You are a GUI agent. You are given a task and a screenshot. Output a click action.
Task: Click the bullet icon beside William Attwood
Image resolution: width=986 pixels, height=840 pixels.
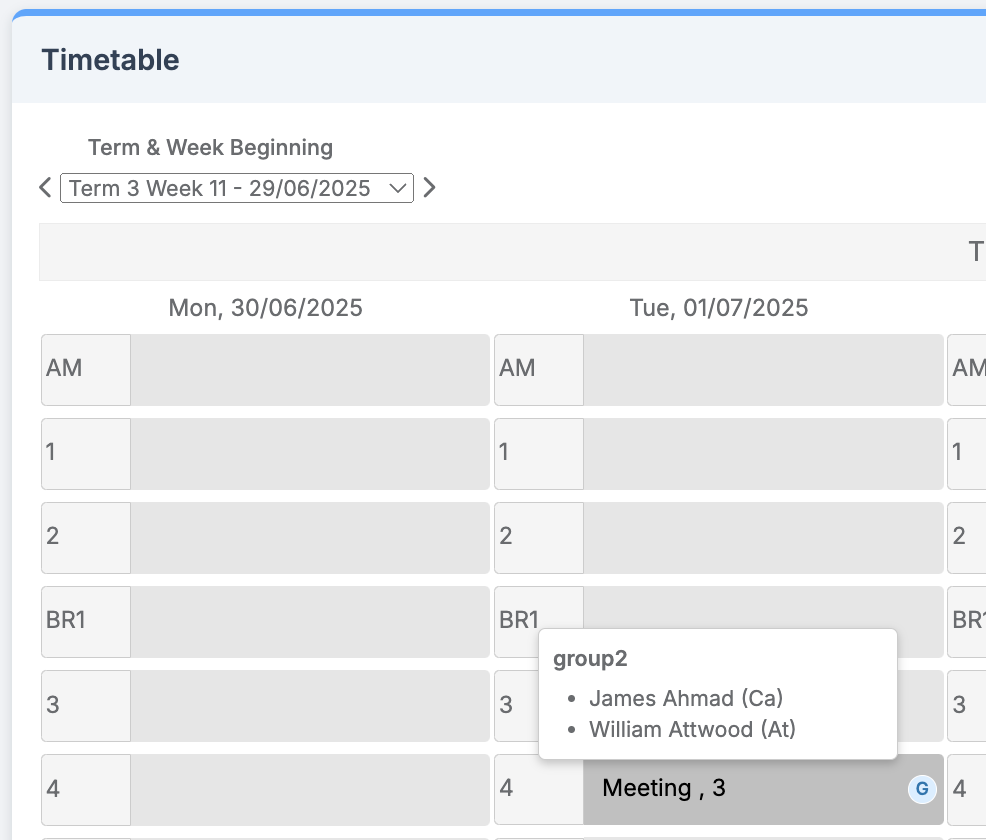(x=570, y=729)
